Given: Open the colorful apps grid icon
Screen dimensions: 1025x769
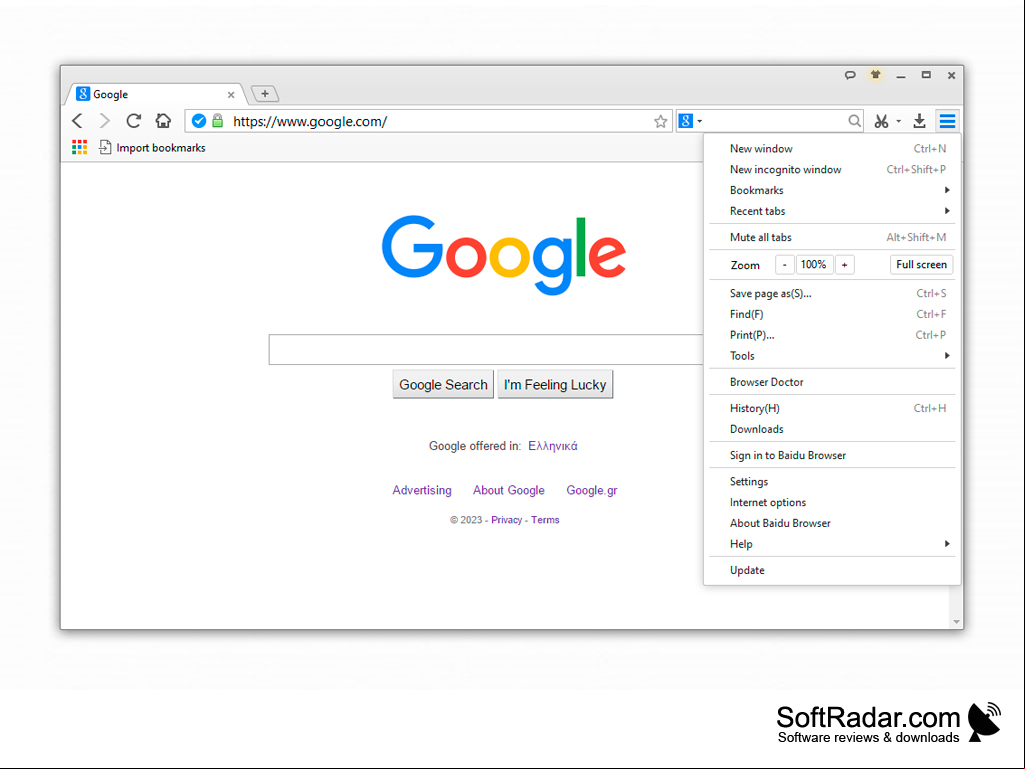Looking at the screenshot, I should pos(80,148).
